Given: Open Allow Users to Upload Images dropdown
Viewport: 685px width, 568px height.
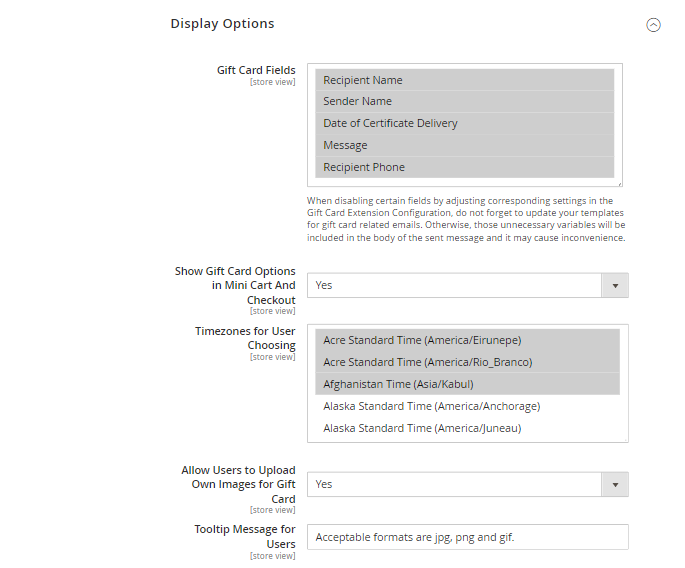Looking at the screenshot, I should pos(455,484).
